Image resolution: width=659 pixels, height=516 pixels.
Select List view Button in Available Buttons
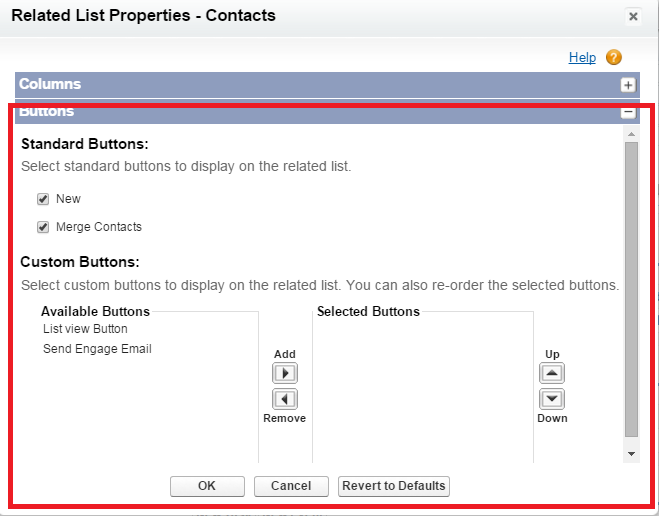click(x=86, y=329)
